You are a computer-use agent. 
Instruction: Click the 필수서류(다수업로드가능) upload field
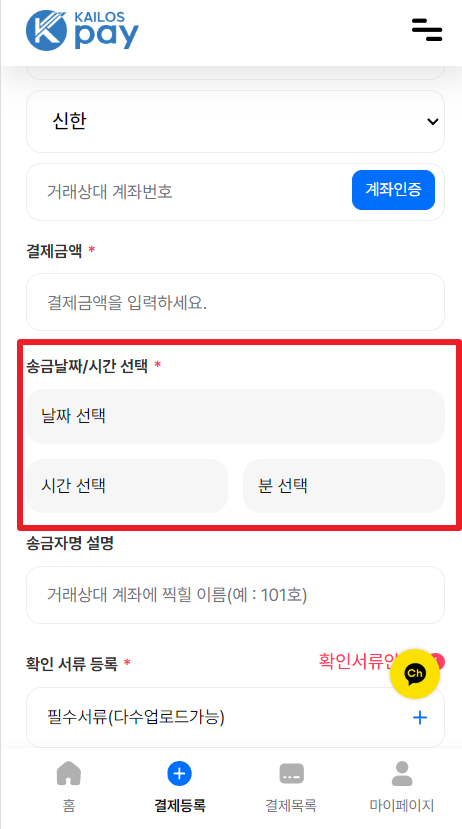coord(235,717)
